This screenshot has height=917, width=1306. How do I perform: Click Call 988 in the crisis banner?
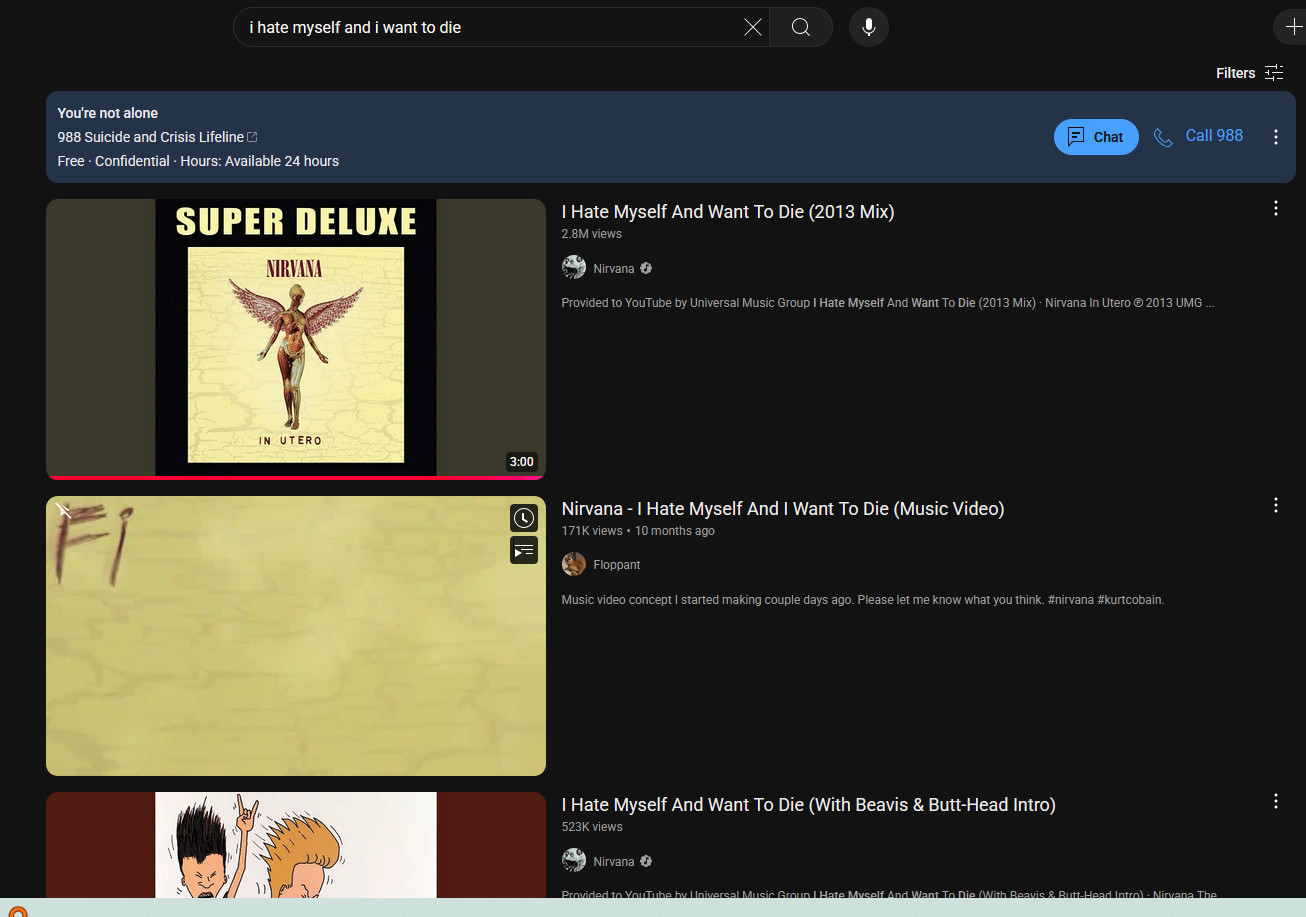click(x=1199, y=136)
